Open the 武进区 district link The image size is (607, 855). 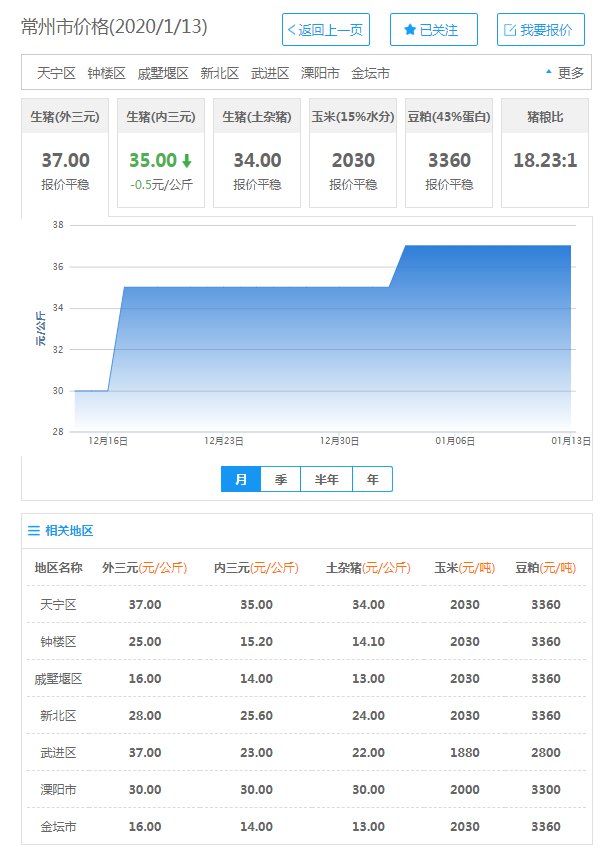coord(270,73)
